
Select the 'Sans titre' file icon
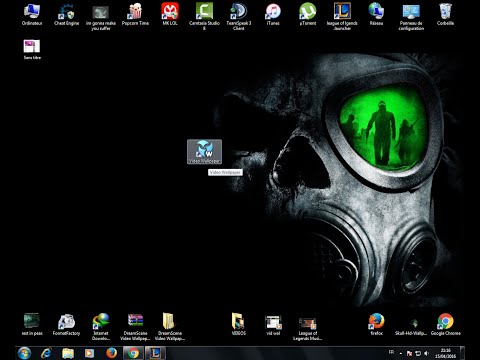[x=32, y=49]
